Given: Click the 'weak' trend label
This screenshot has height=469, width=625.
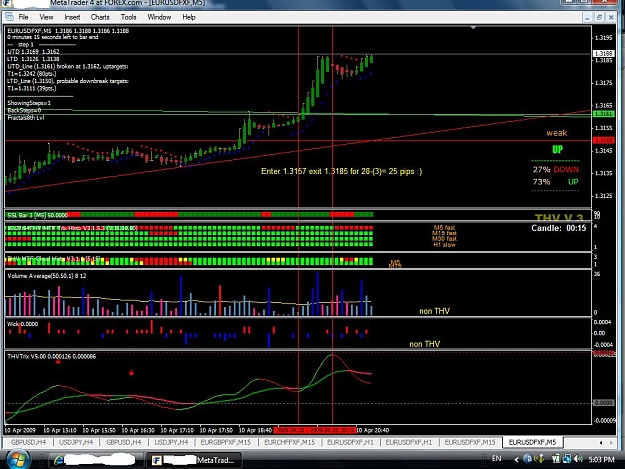Looking at the screenshot, I should pos(556,133).
